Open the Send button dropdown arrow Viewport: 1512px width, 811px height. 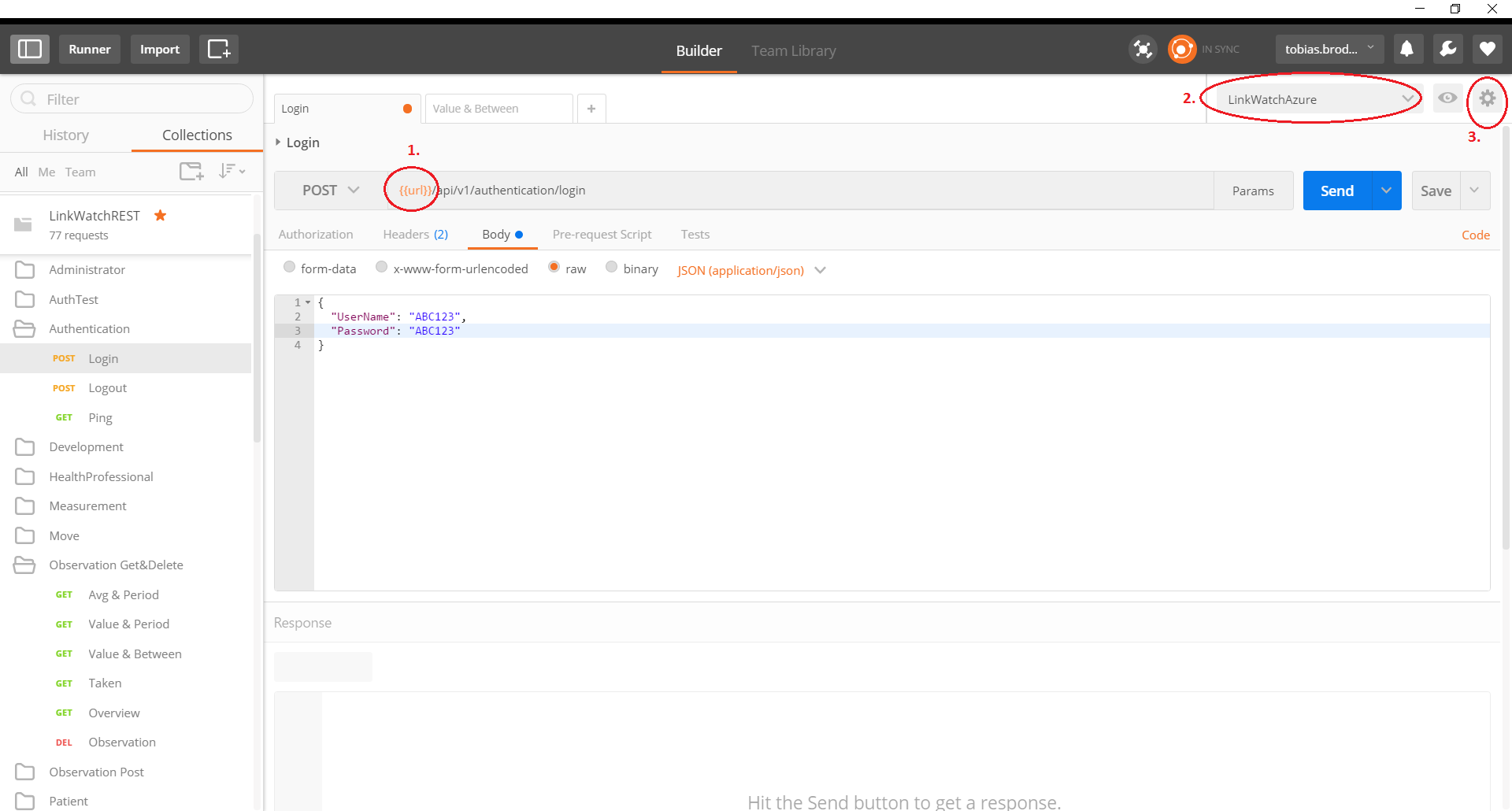(x=1386, y=191)
